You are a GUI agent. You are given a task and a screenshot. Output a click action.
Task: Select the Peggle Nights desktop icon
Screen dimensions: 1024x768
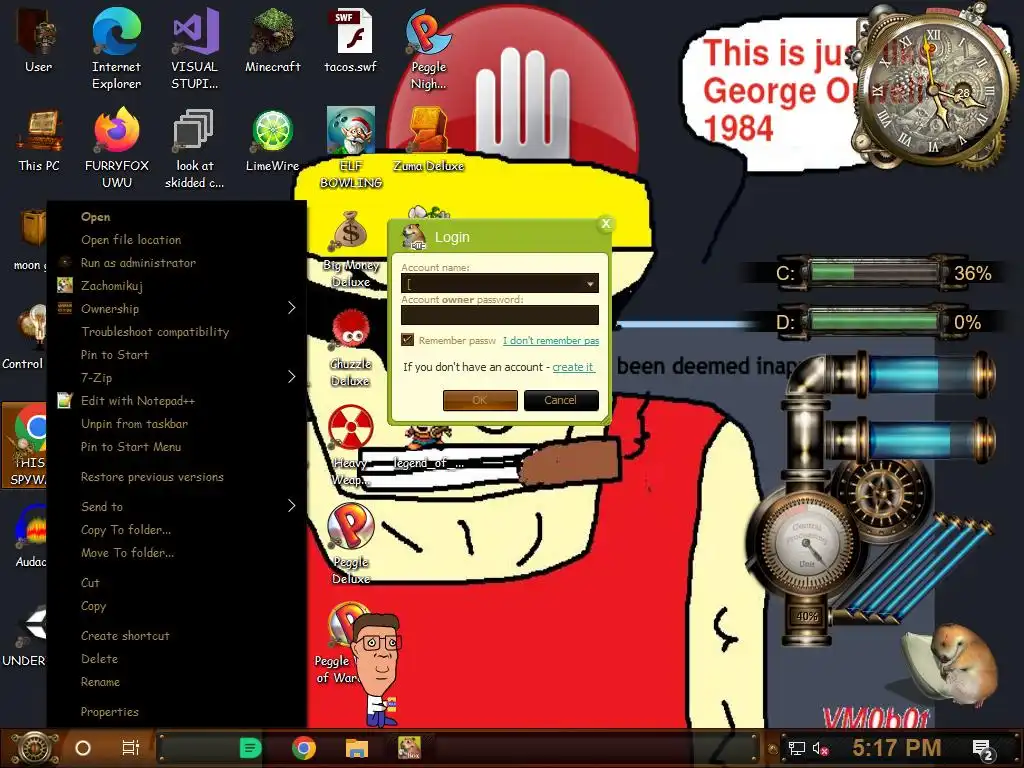pos(428,47)
